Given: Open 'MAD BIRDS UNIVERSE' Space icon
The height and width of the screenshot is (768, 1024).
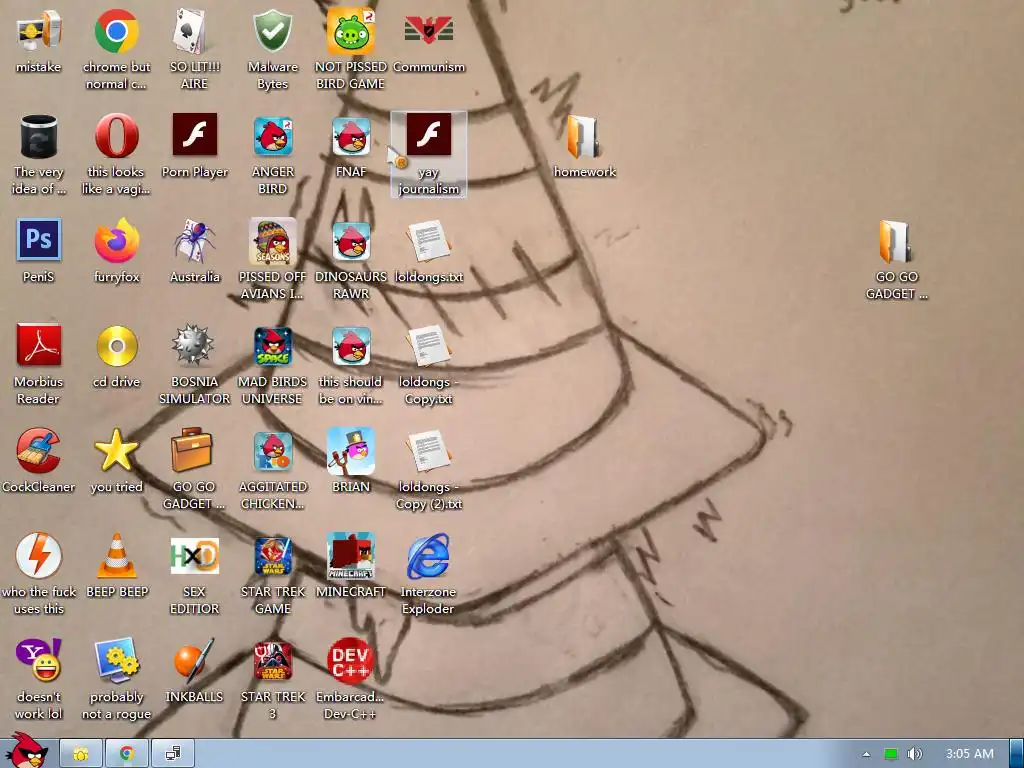Looking at the screenshot, I should [272, 346].
